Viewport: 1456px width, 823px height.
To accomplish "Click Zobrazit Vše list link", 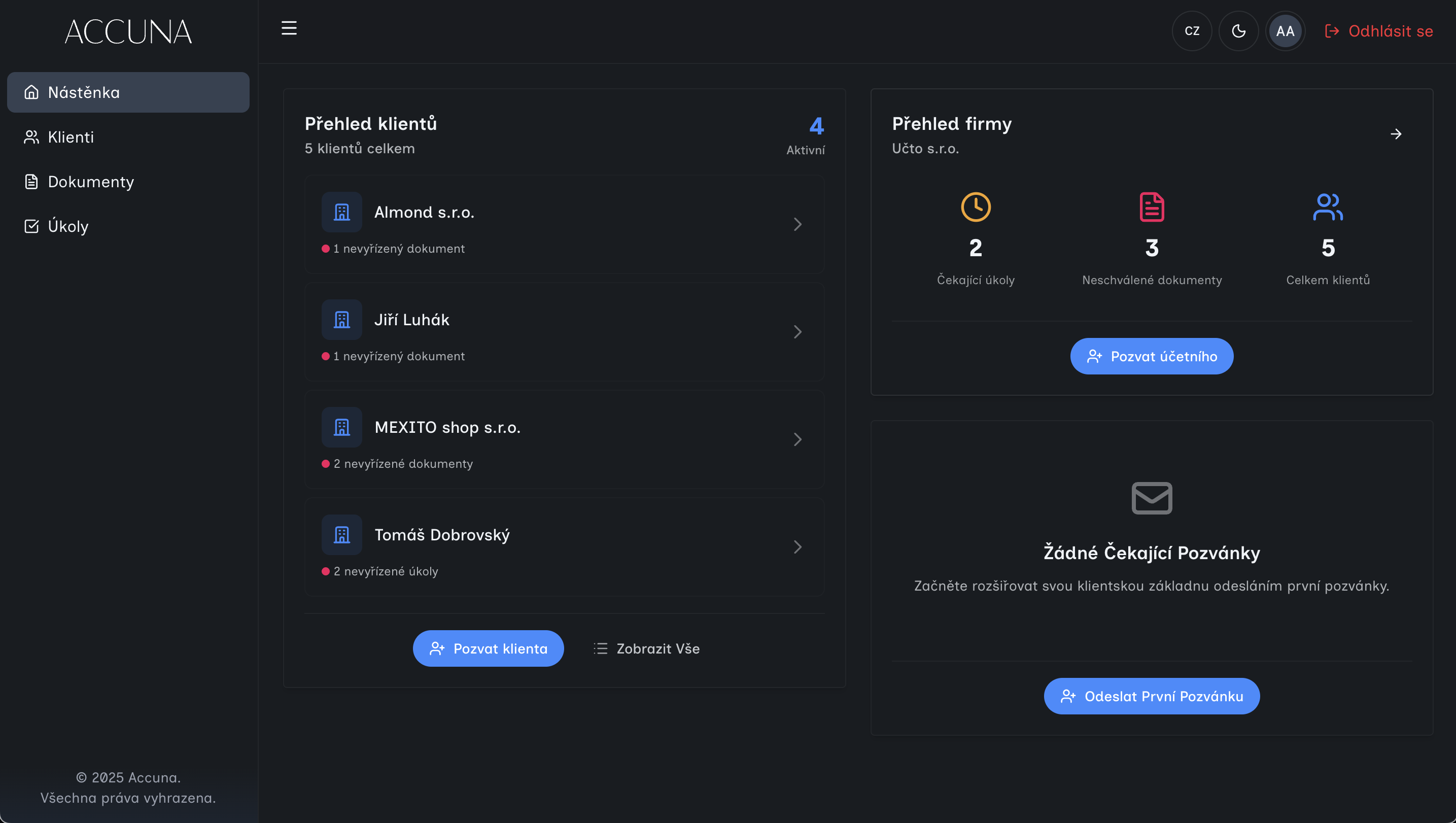I will (x=647, y=648).
